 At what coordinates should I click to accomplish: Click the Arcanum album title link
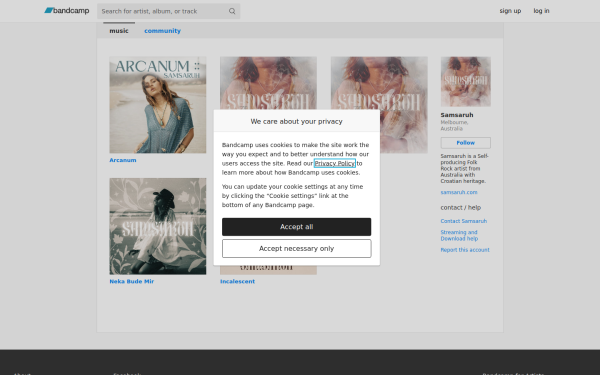coord(123,160)
